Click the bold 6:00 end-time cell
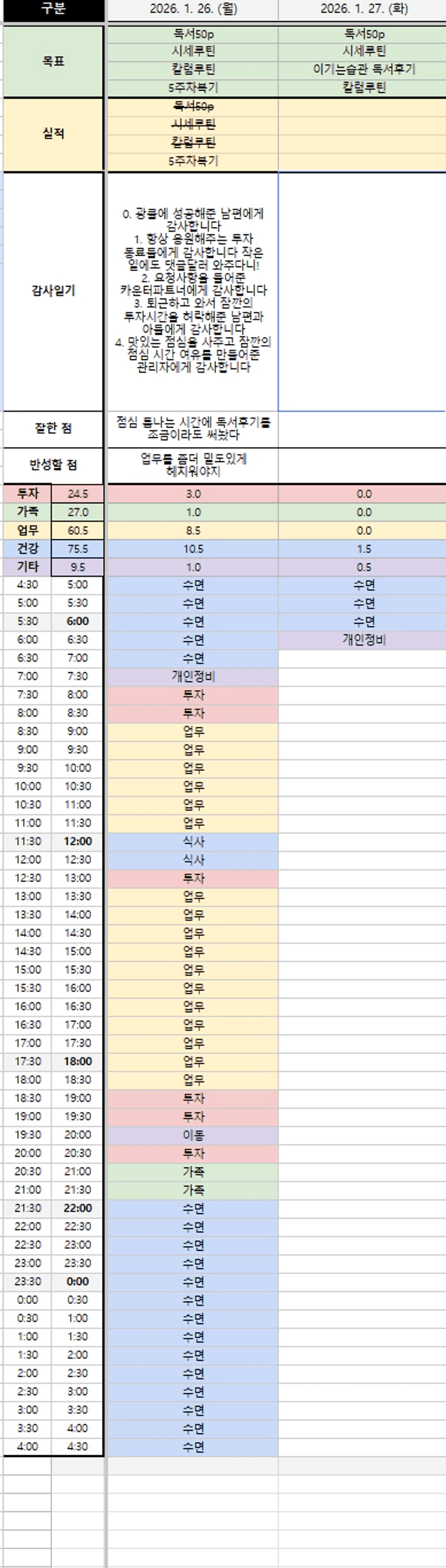The width and height of the screenshot is (446, 1568). [x=77, y=622]
